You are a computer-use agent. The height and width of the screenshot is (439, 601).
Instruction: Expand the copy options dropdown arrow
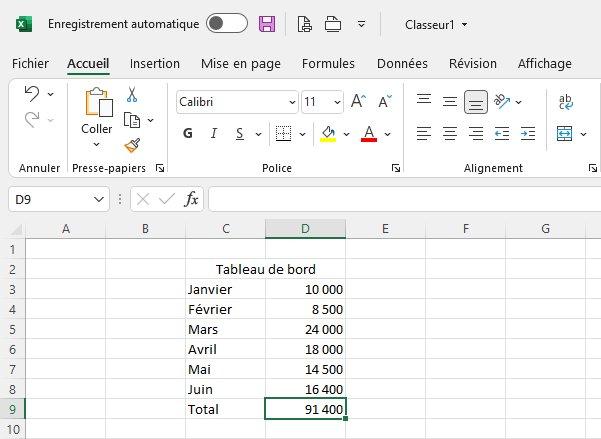click(151, 120)
